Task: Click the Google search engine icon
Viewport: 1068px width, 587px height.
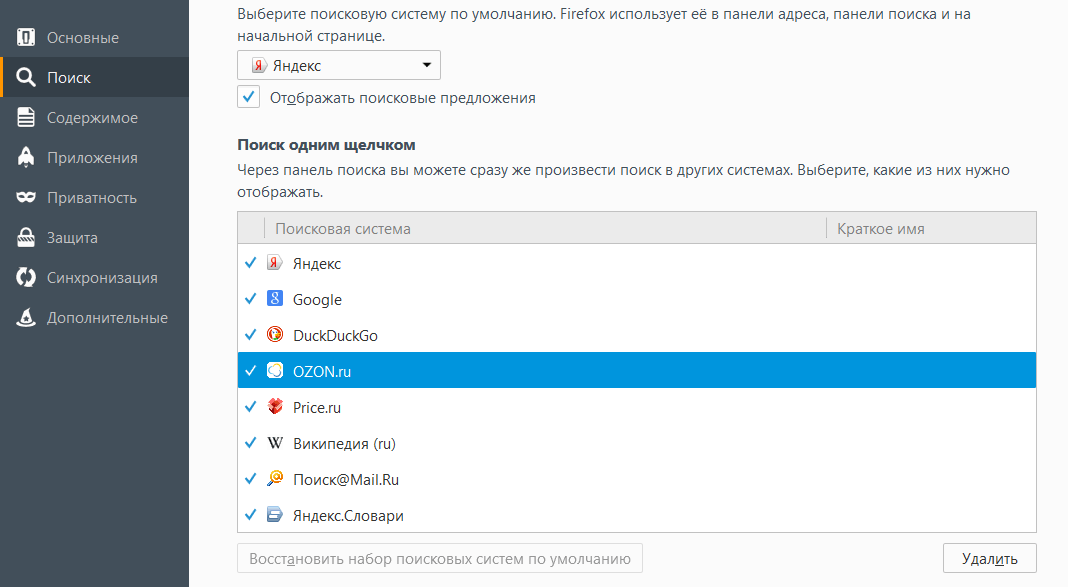Action: point(275,299)
